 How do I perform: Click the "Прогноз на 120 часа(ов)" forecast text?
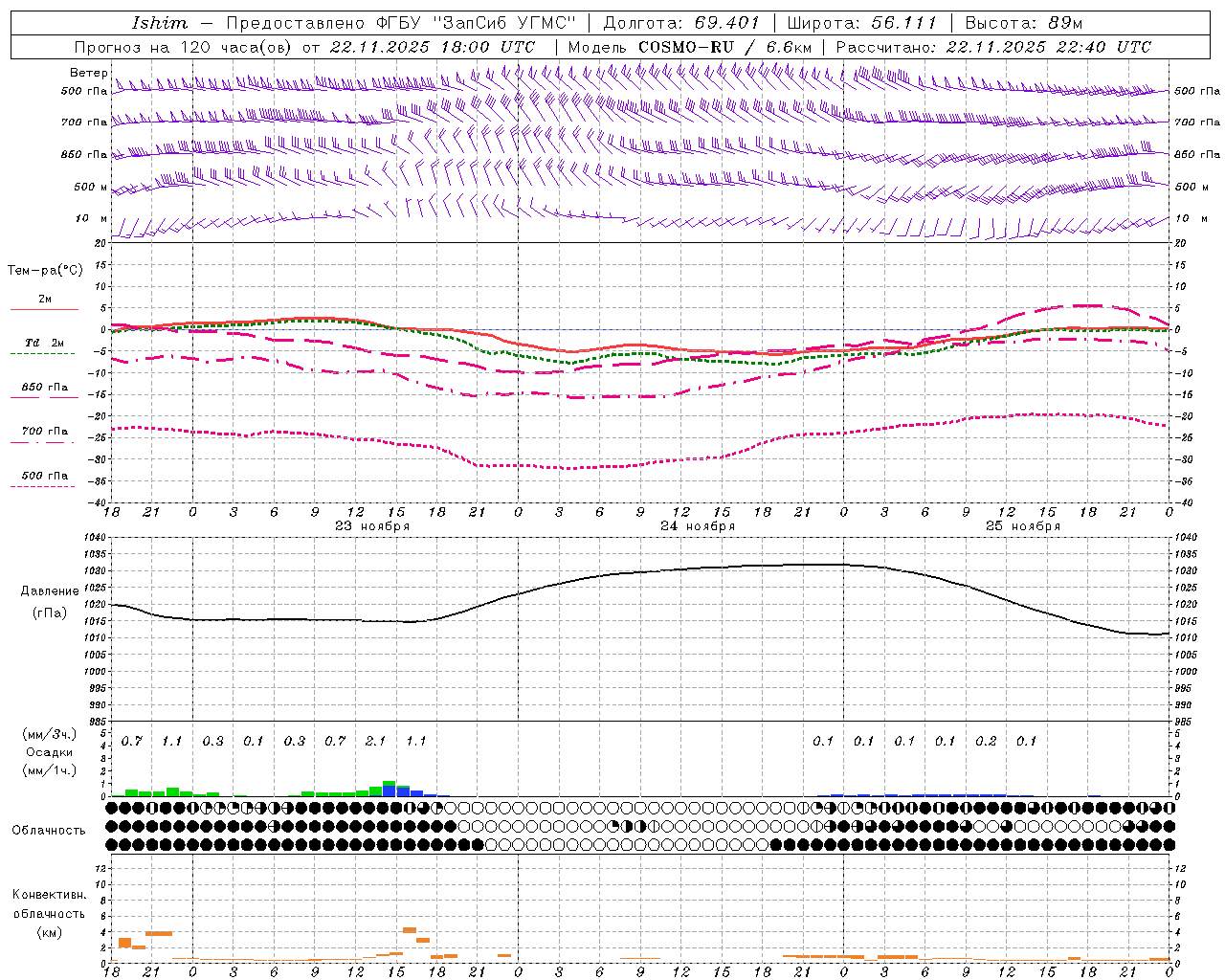tap(184, 47)
